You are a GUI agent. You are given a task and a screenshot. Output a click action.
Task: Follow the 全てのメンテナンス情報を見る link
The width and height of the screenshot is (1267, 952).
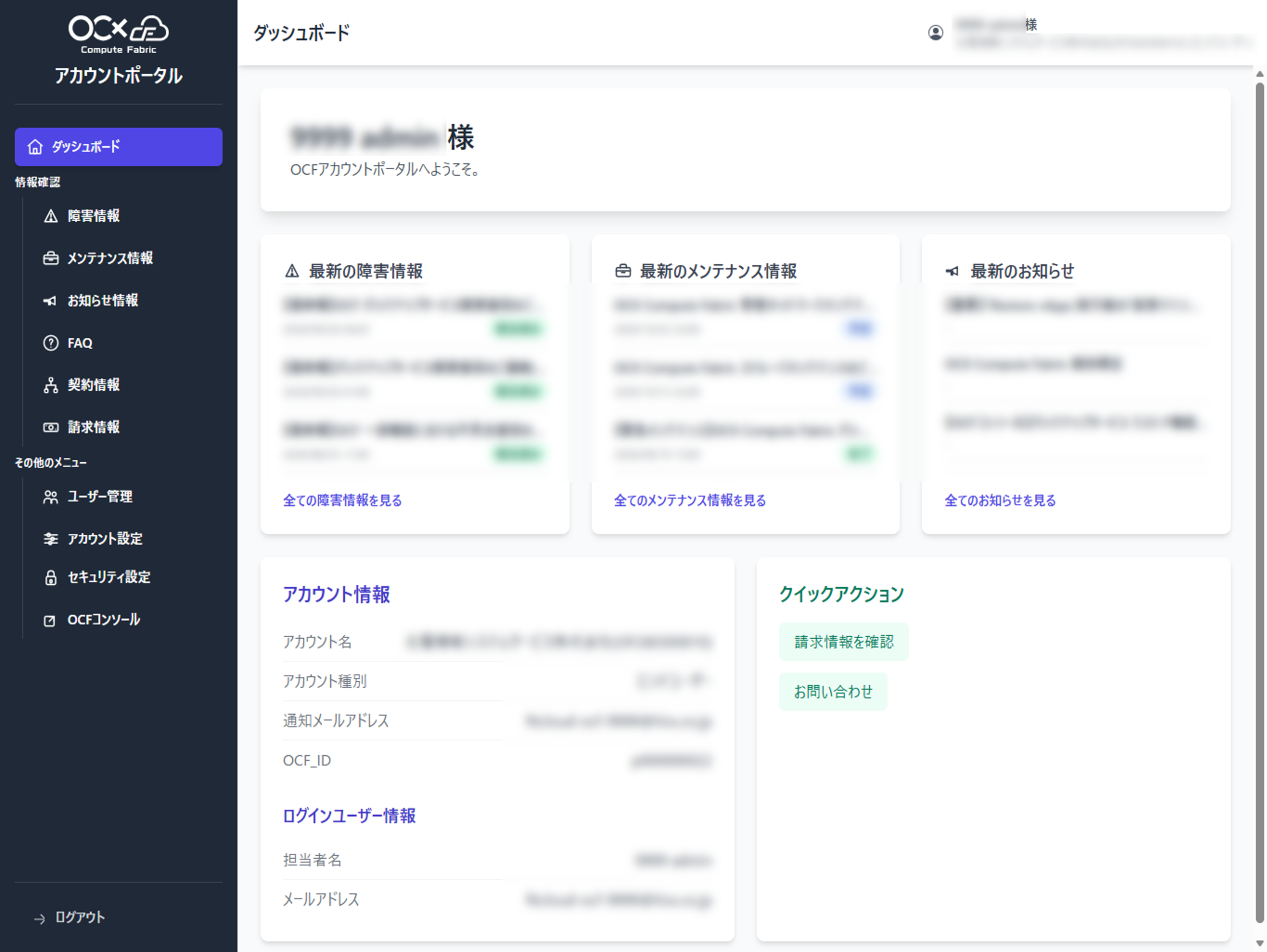[x=690, y=500]
